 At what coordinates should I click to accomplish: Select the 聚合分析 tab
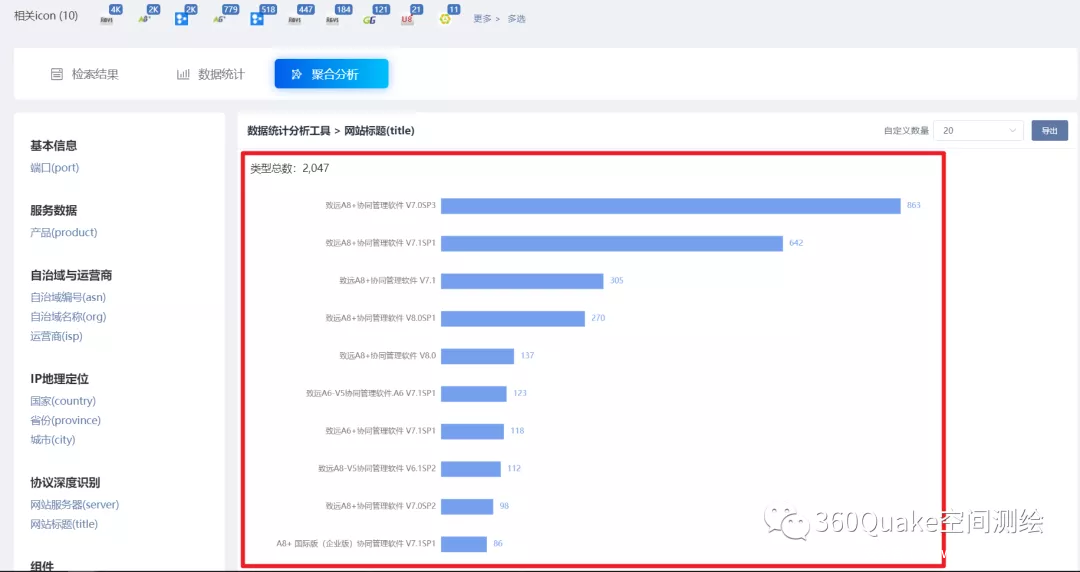(331, 74)
